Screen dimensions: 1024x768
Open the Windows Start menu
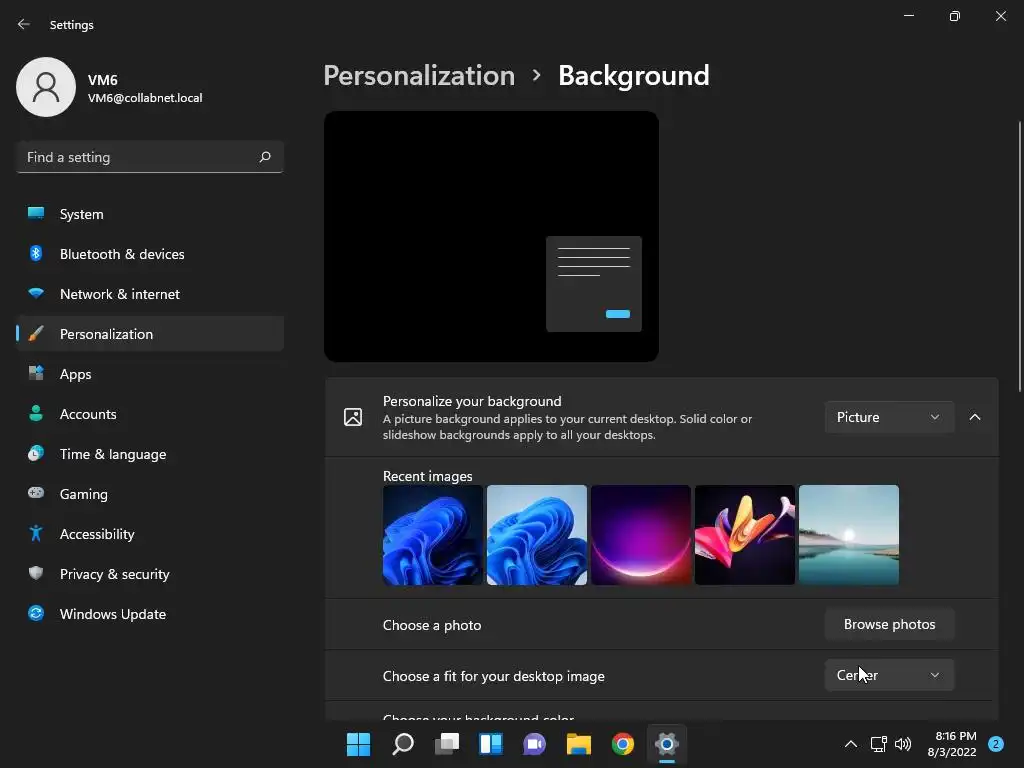[358, 744]
